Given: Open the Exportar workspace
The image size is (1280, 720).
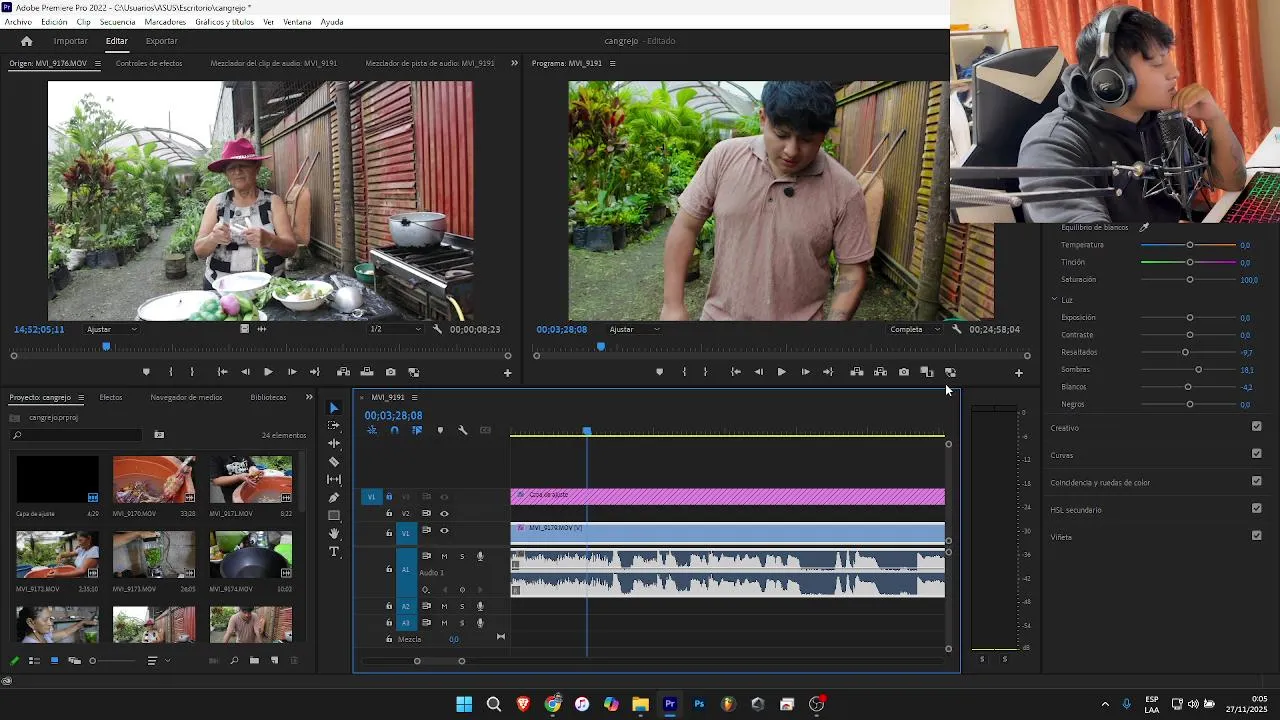Looking at the screenshot, I should point(161,41).
